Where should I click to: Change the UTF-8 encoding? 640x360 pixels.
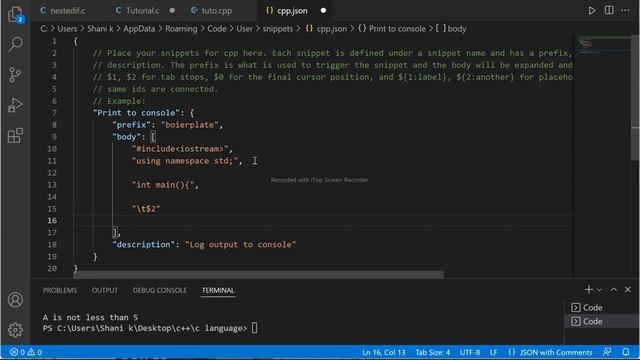[x=470, y=352]
